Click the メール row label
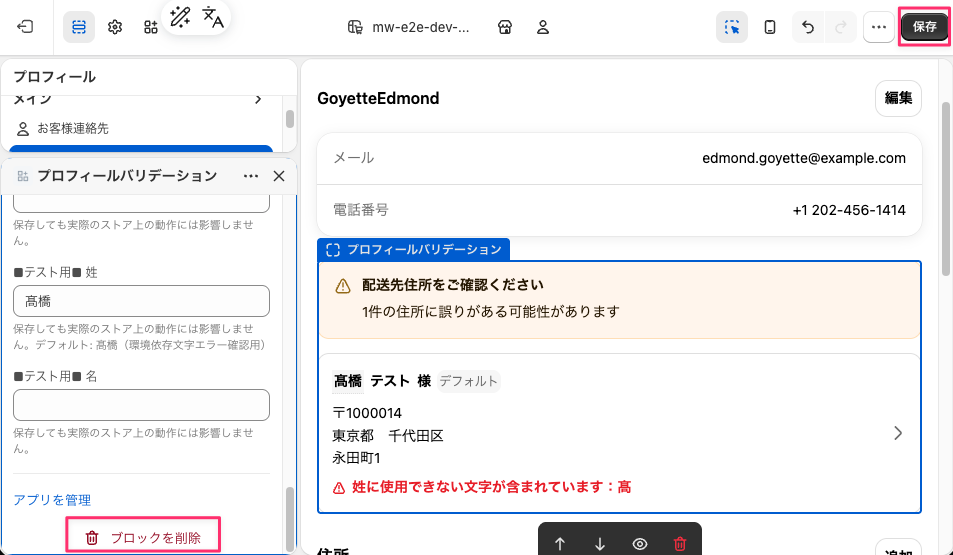Viewport: 953px width, 555px height. tap(354, 158)
